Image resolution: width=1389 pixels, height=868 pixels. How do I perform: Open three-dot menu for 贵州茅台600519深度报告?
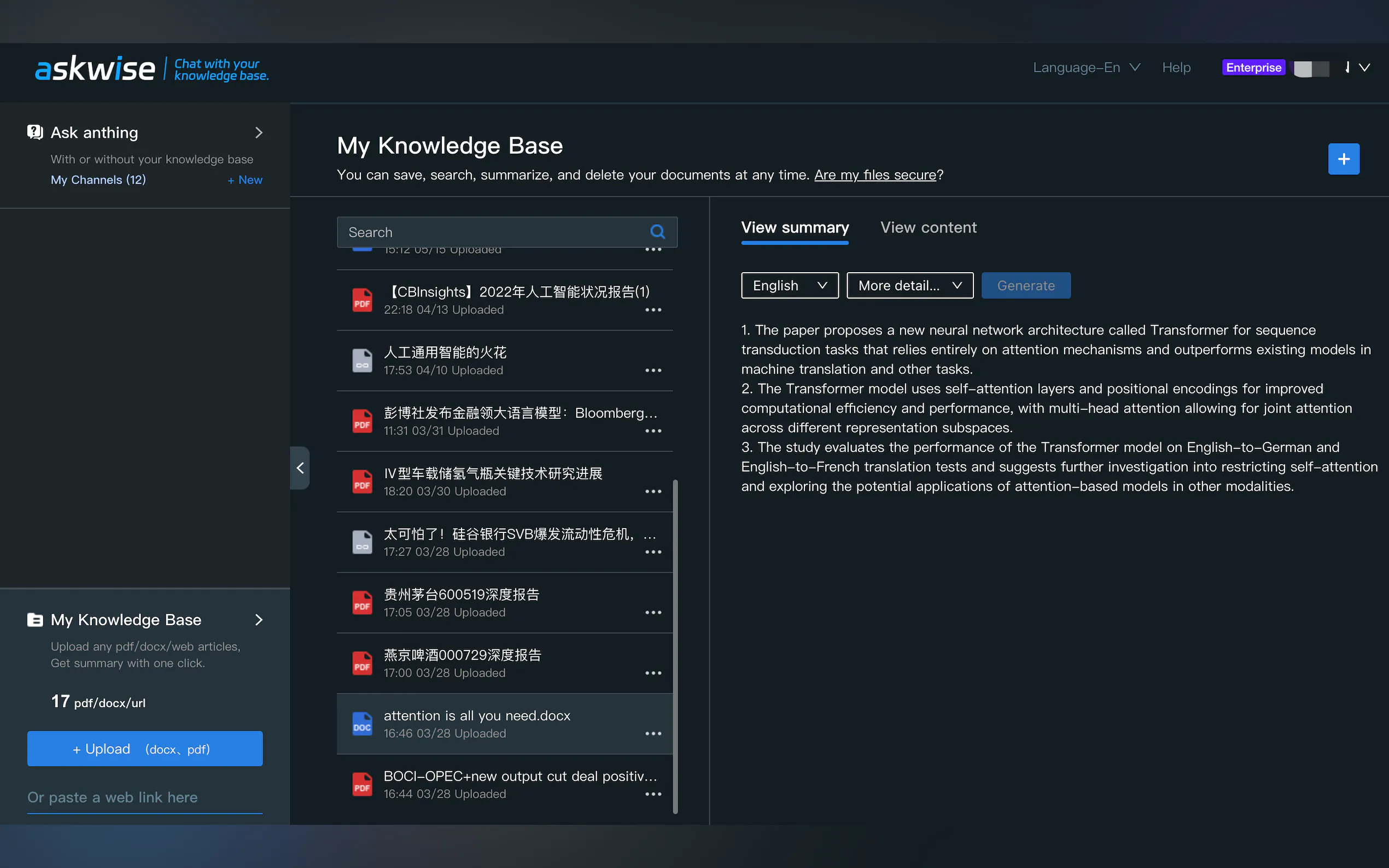click(x=653, y=613)
